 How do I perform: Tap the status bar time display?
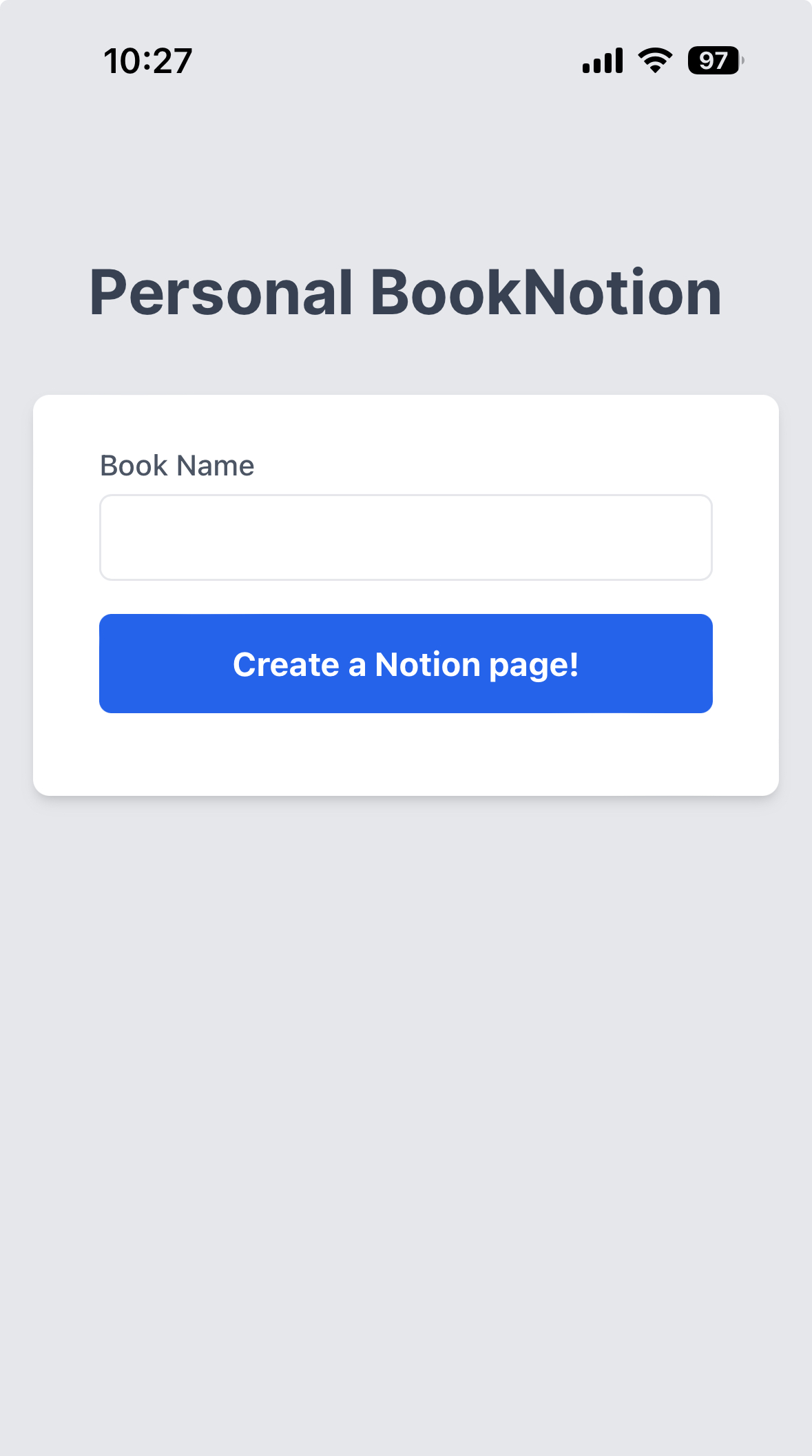click(148, 61)
